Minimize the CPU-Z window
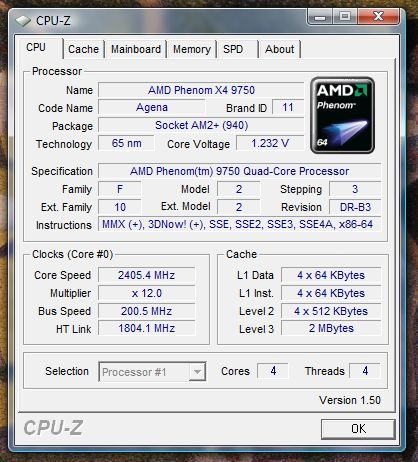Viewport: 418px width, 462px height. coord(320,16)
